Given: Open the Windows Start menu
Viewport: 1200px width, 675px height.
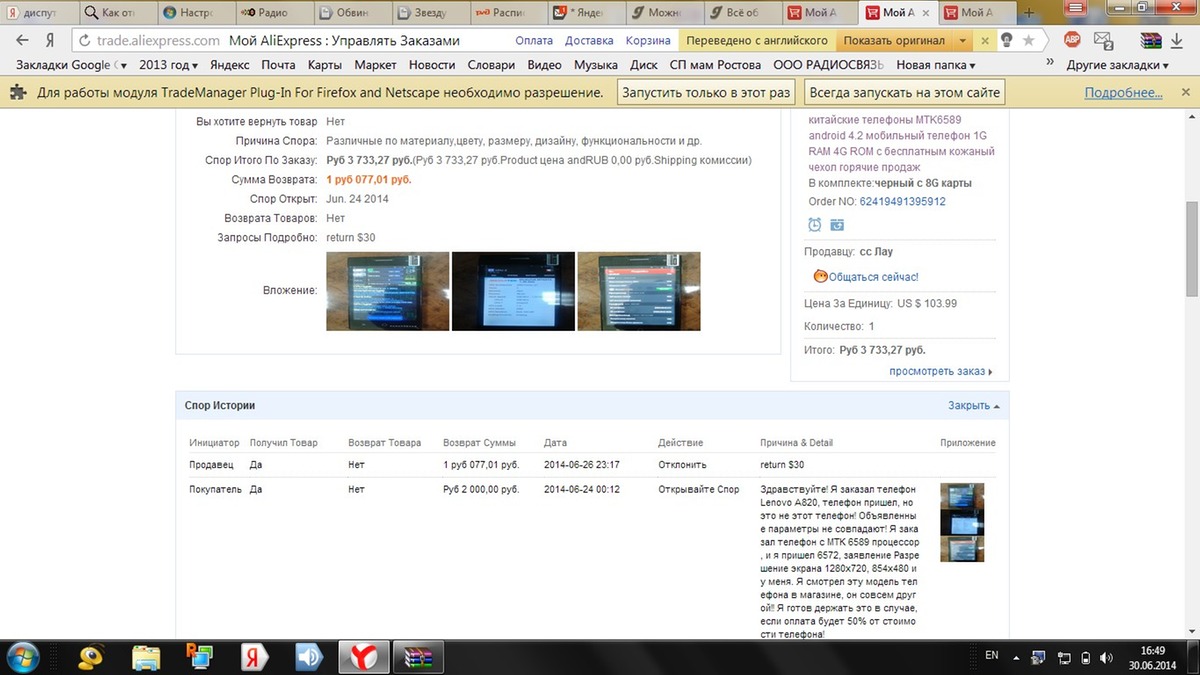Looking at the screenshot, I should [x=23, y=657].
